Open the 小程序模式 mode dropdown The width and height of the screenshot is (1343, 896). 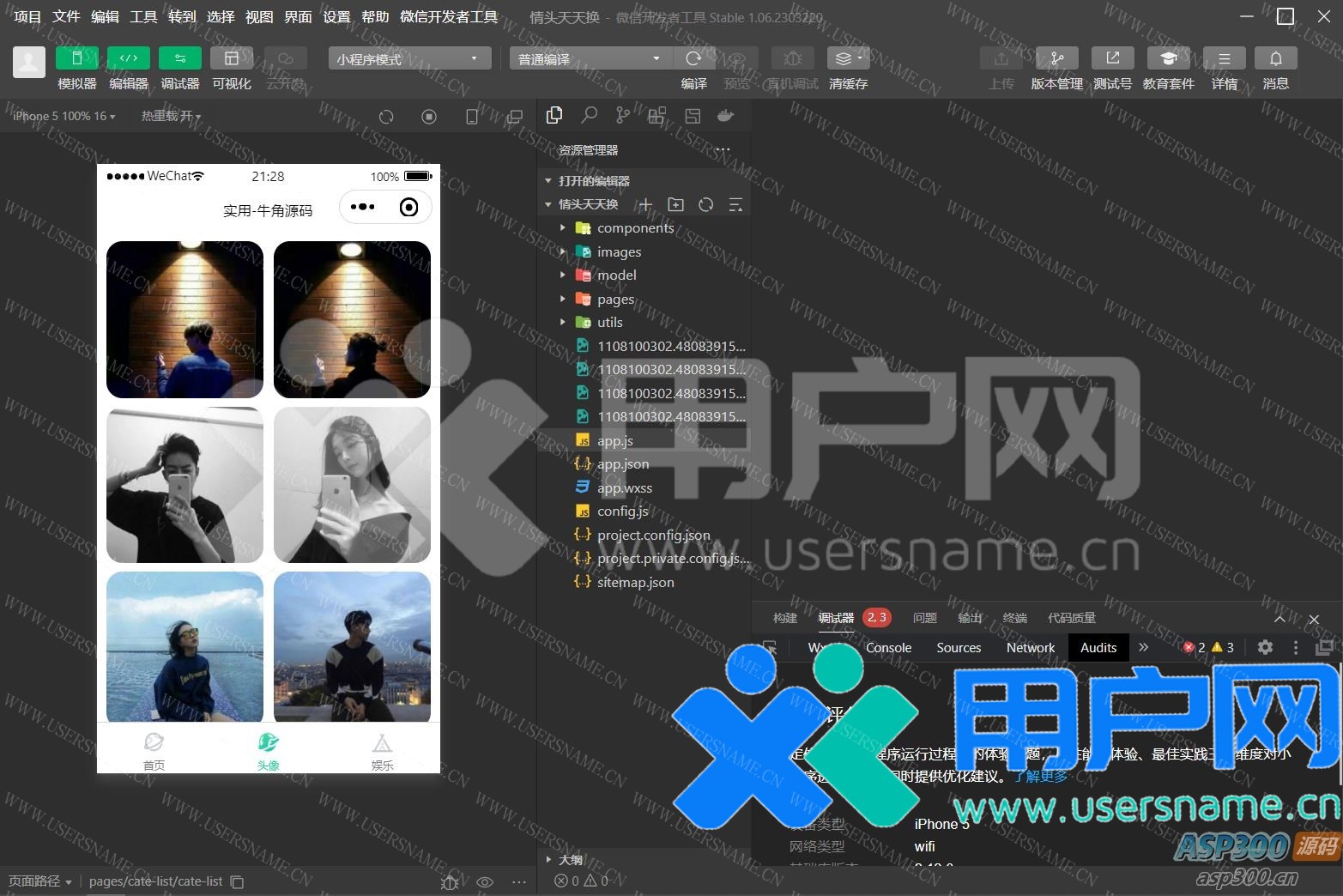pos(408,58)
